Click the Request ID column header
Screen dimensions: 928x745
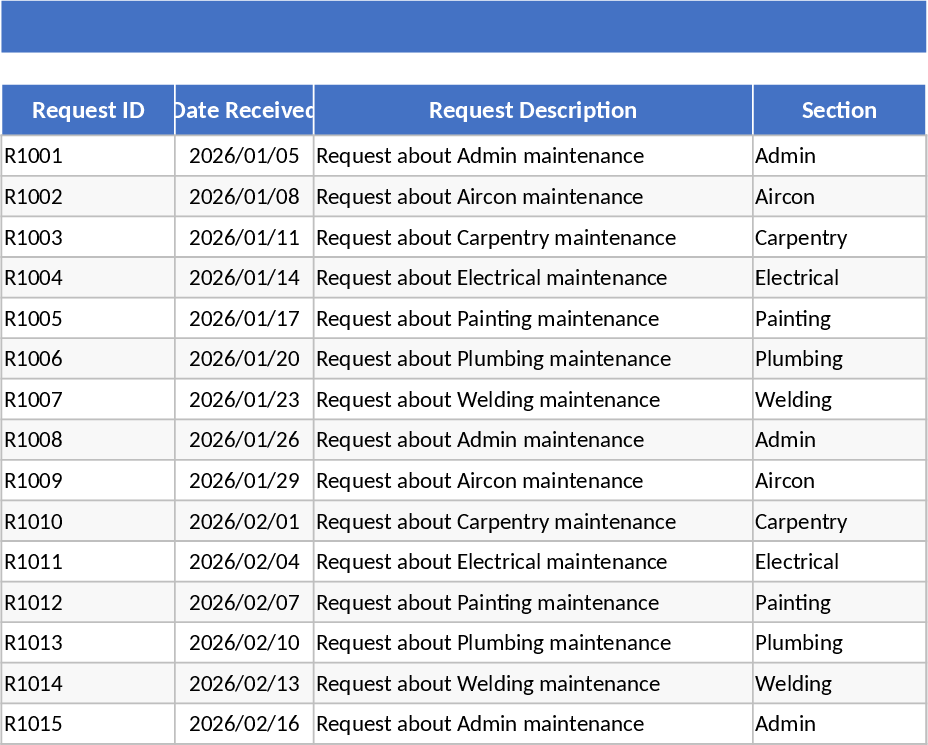pyautogui.click(x=88, y=110)
